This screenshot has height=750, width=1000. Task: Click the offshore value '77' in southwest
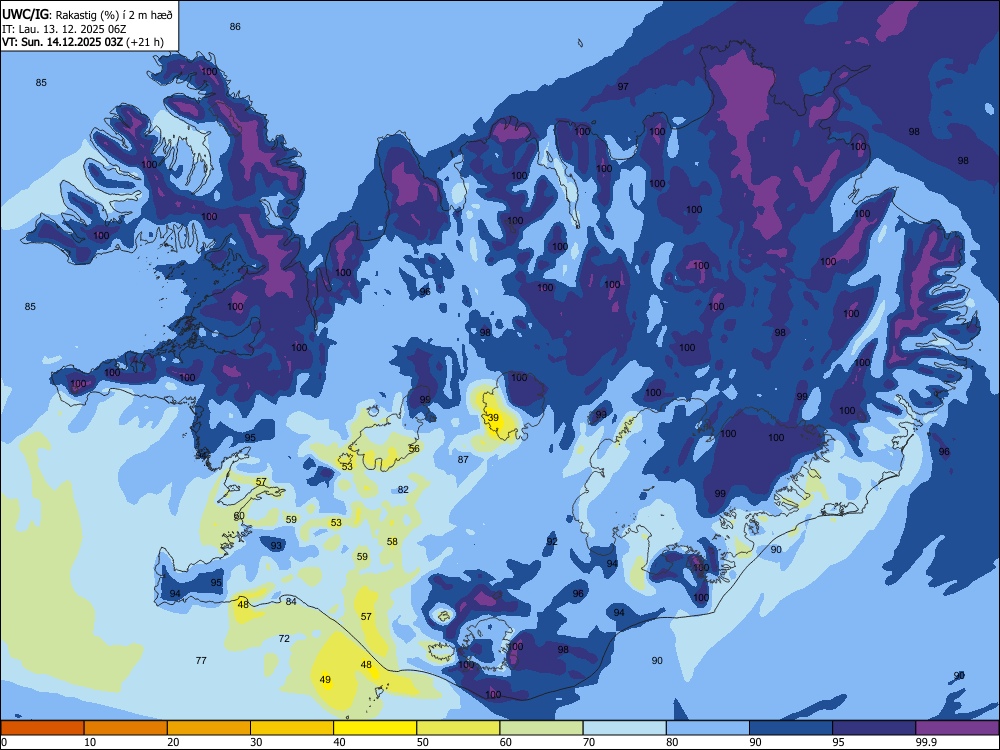pos(201,660)
